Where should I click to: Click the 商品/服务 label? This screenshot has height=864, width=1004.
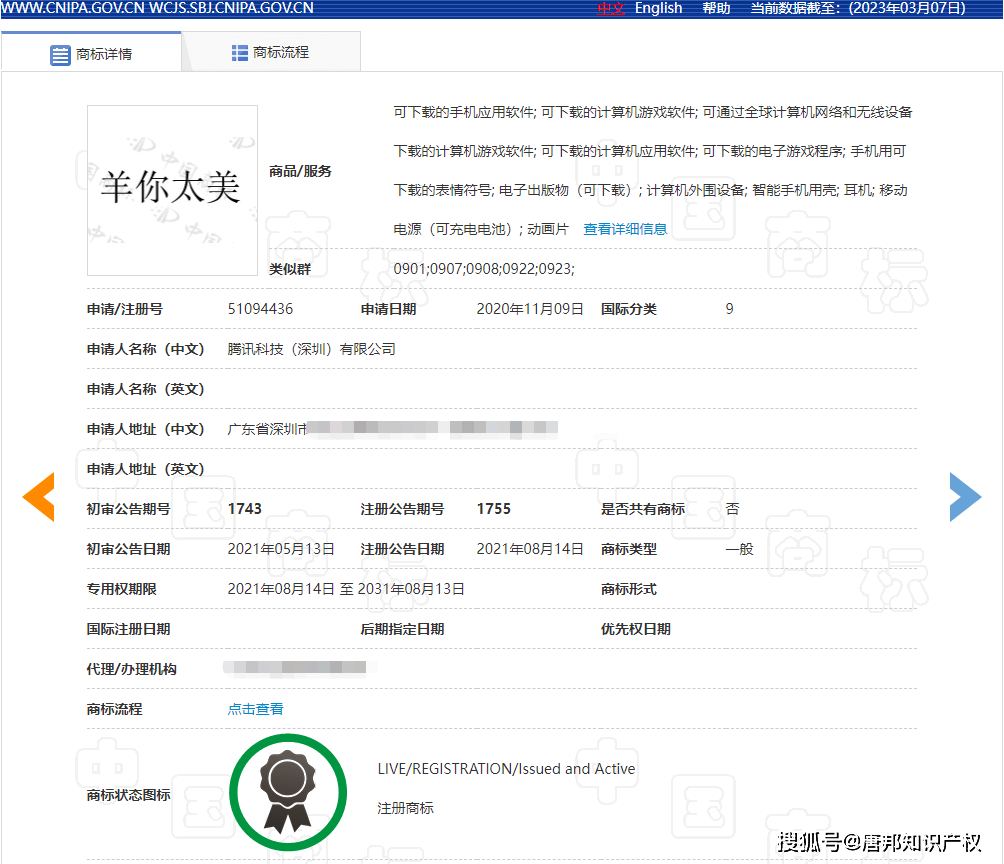pos(300,171)
